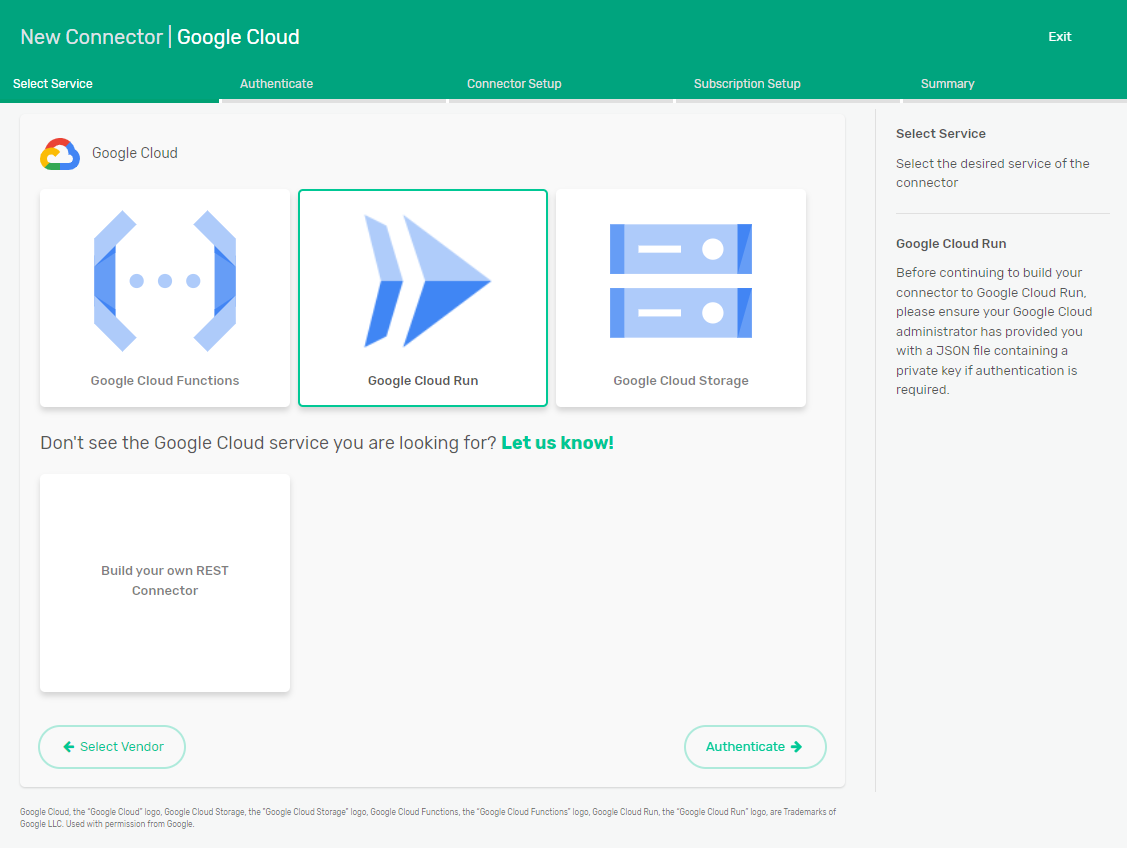
Task: Select the Build your own REST Connector card
Action: coord(165,582)
